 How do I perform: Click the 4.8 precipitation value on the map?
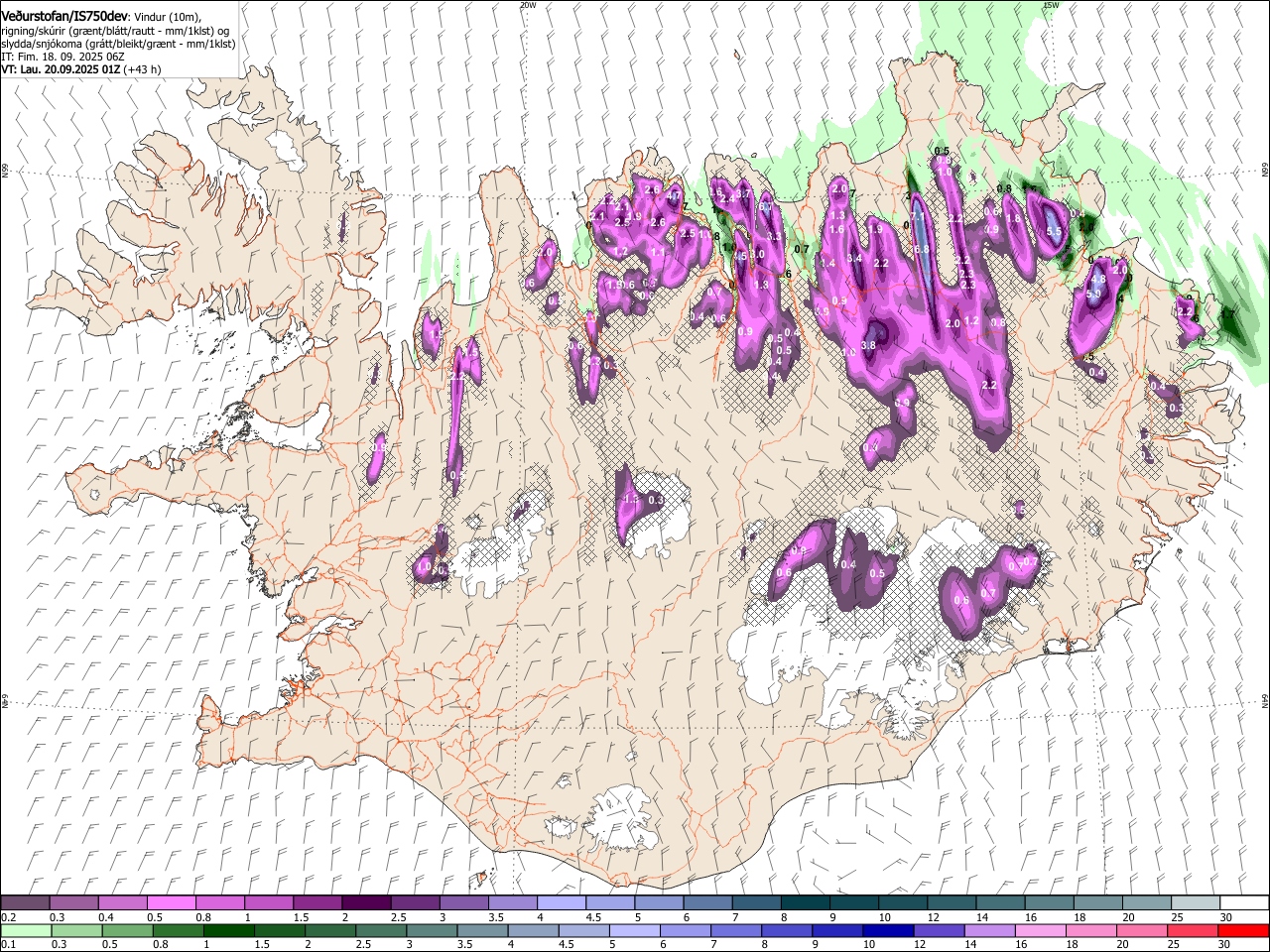(1098, 280)
